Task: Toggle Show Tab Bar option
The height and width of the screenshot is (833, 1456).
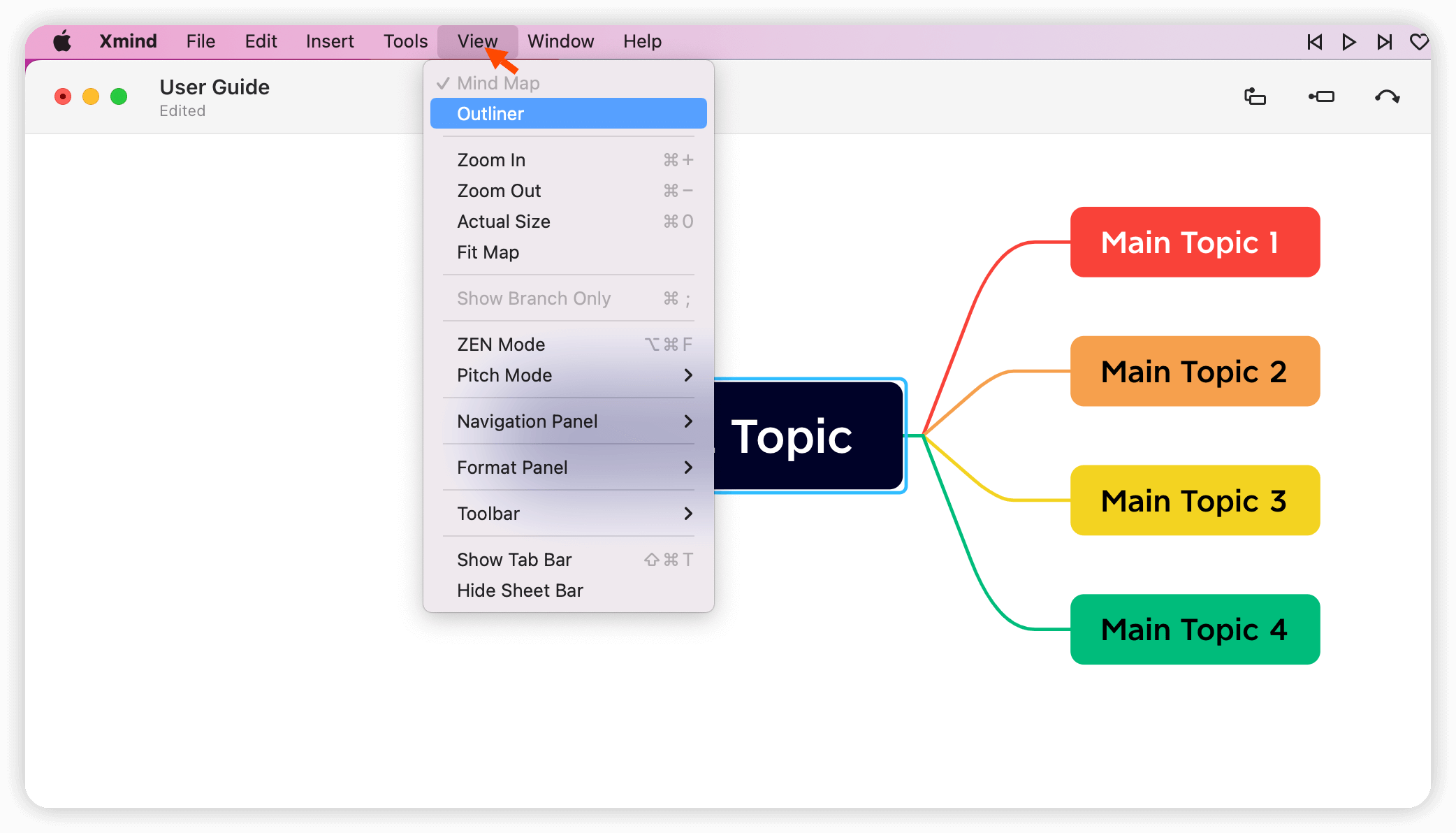Action: 514,560
